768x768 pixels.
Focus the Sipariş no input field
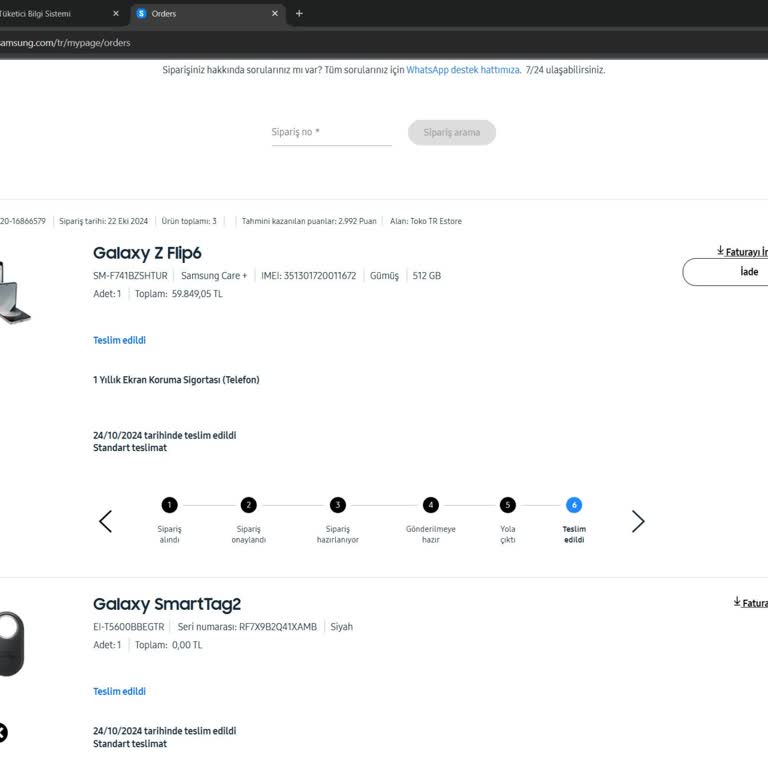point(331,133)
